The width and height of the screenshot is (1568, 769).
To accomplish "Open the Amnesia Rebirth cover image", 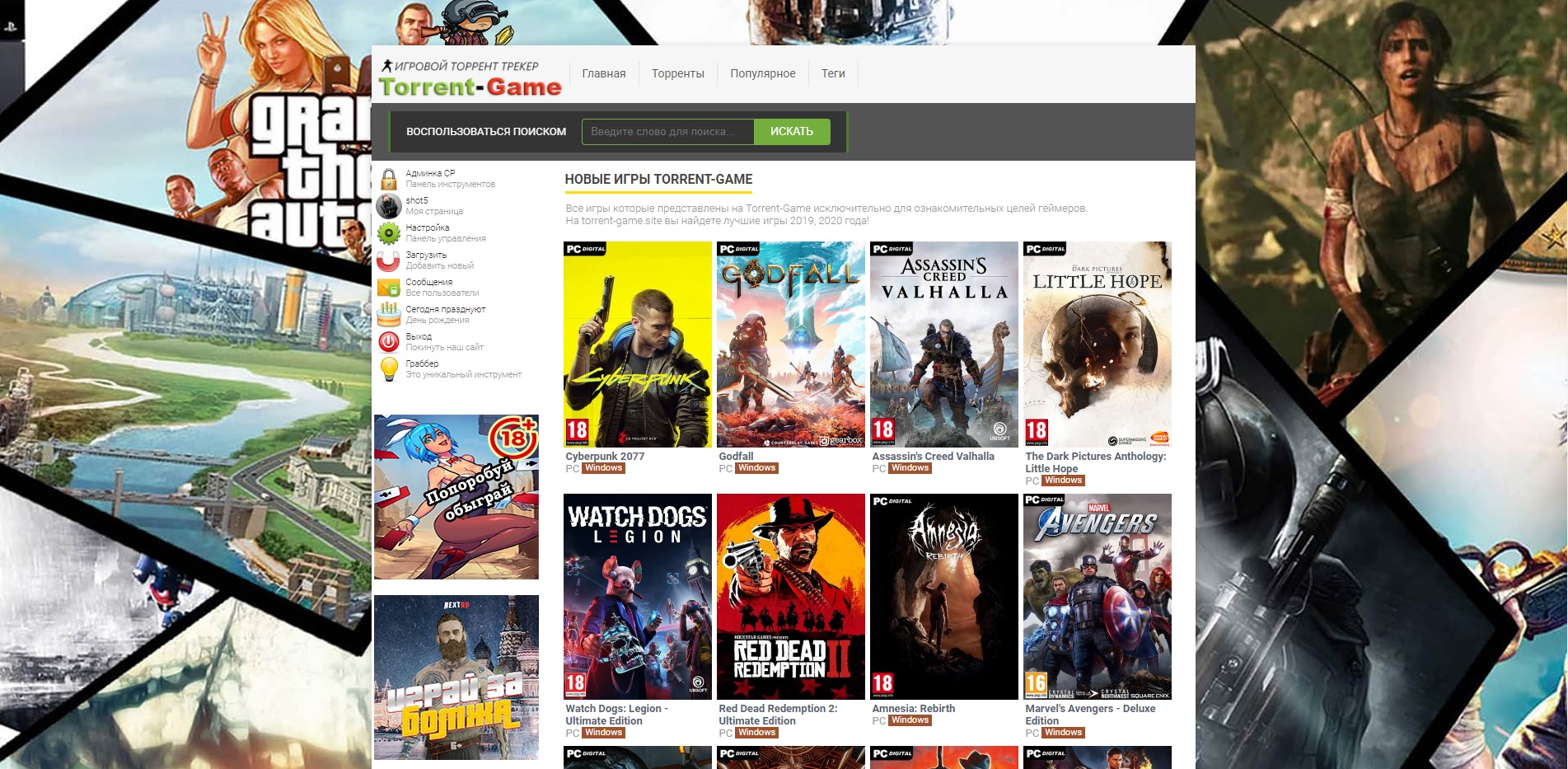I will [944, 597].
